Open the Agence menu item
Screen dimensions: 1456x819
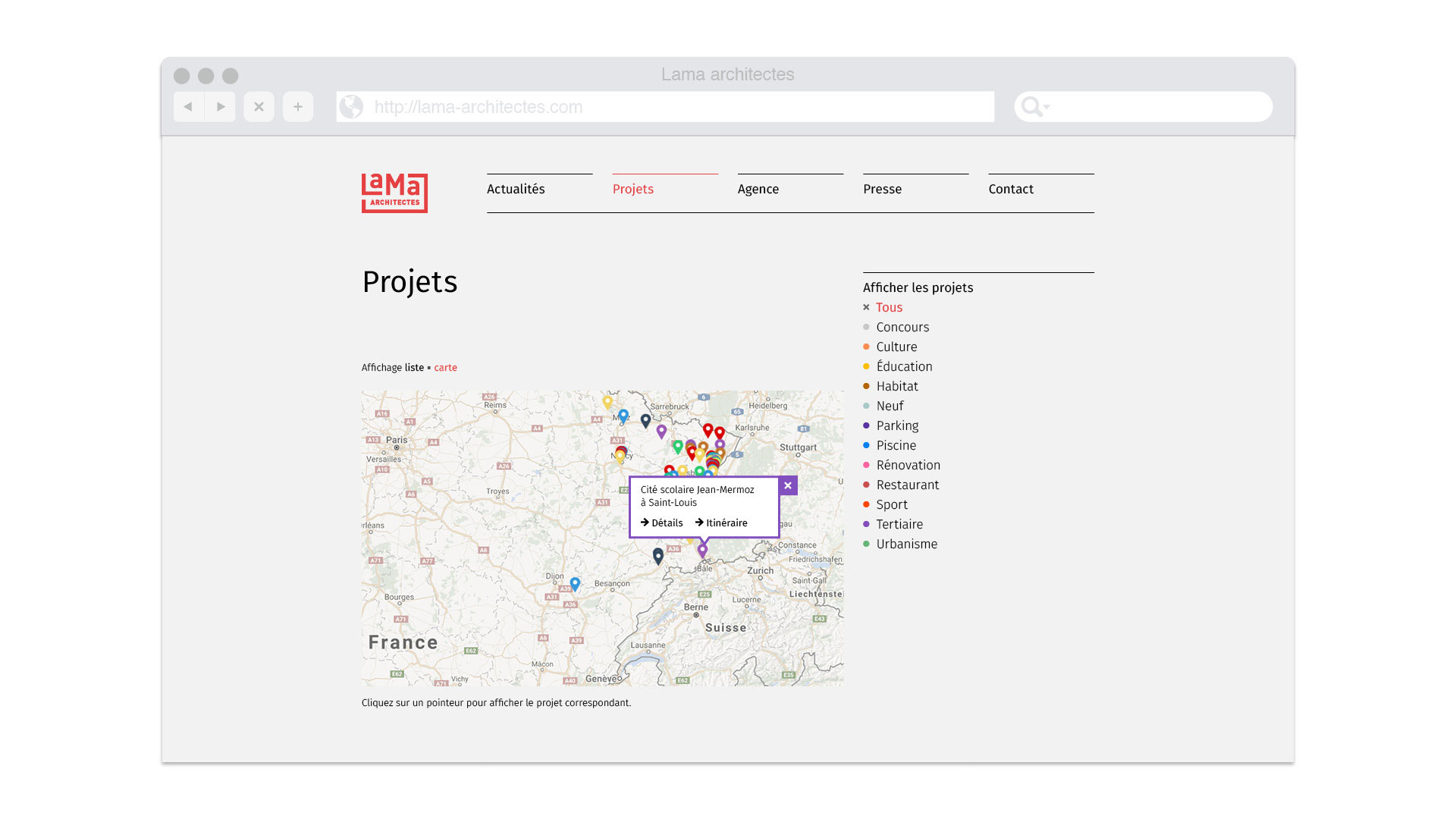pyautogui.click(x=758, y=189)
